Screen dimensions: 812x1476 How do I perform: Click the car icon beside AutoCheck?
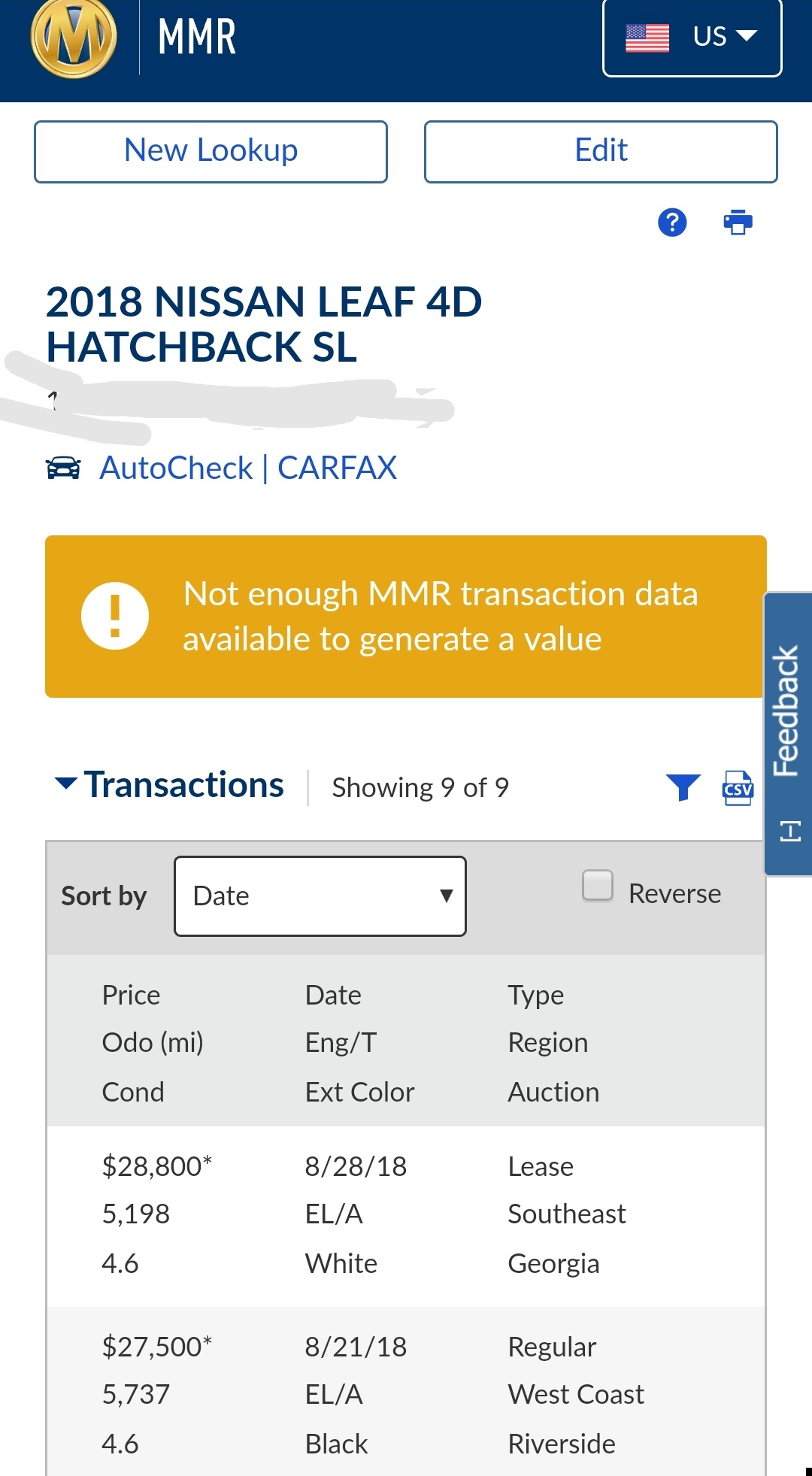[63, 468]
